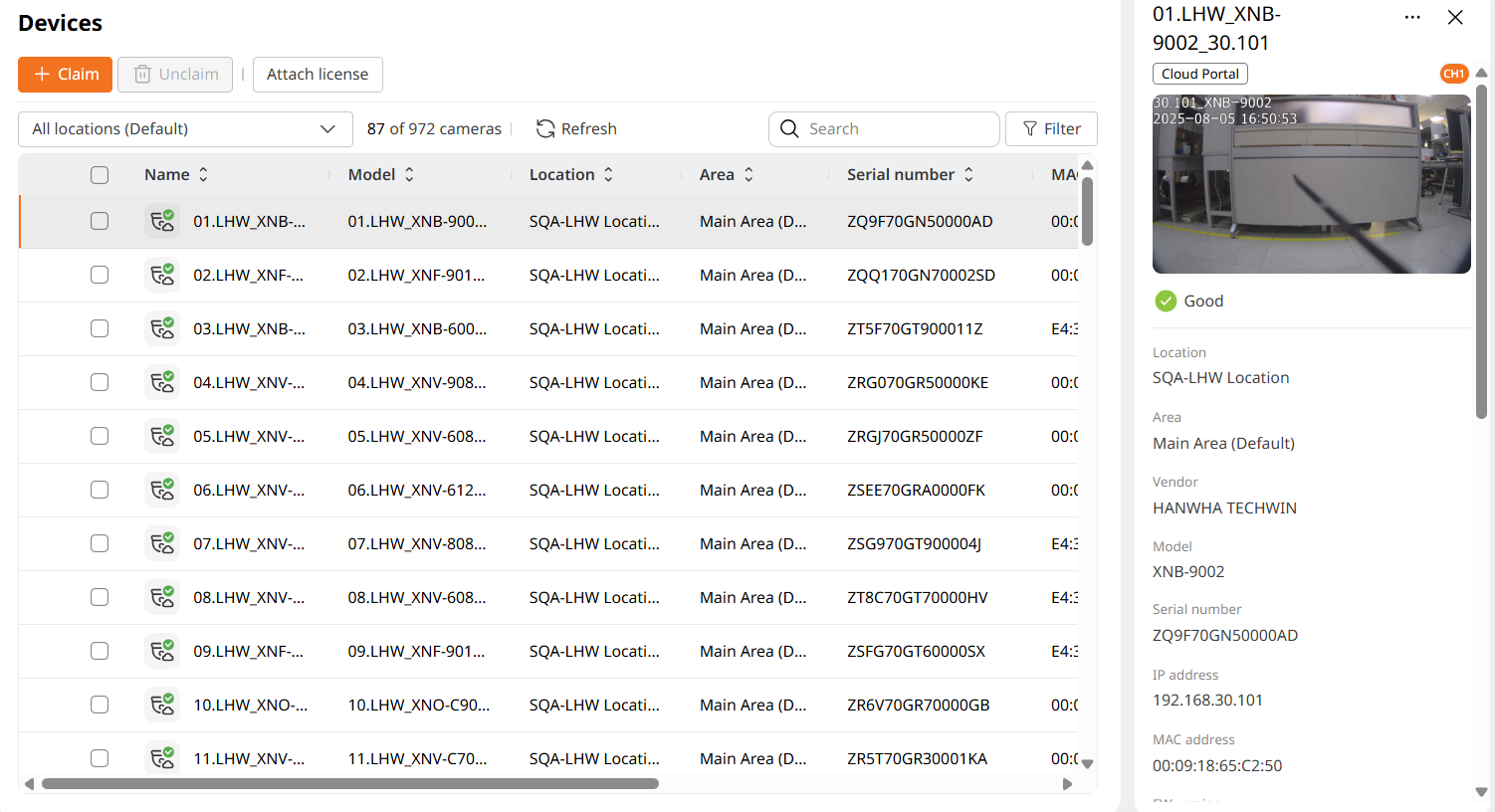Click camera status icon for 04.LHW_XNV

pyautogui.click(x=162, y=382)
